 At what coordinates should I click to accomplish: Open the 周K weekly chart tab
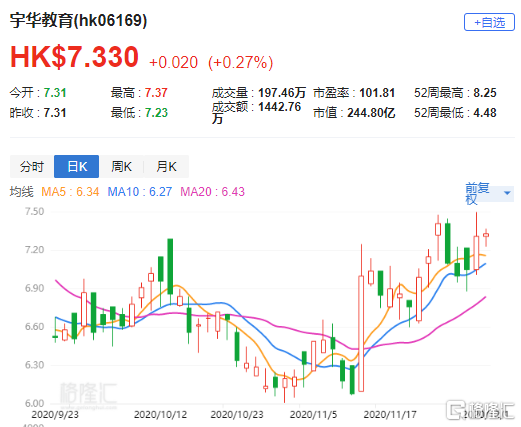coord(121,166)
